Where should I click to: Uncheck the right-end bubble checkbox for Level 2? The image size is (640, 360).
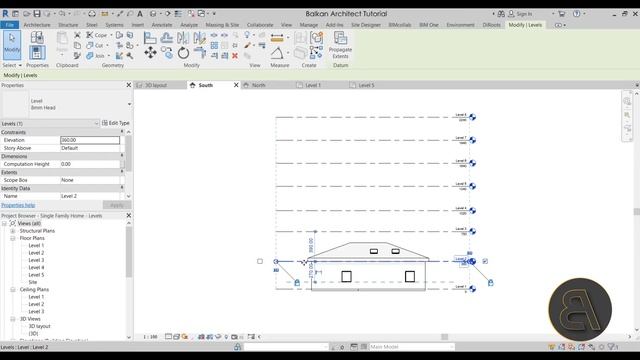click(x=485, y=261)
